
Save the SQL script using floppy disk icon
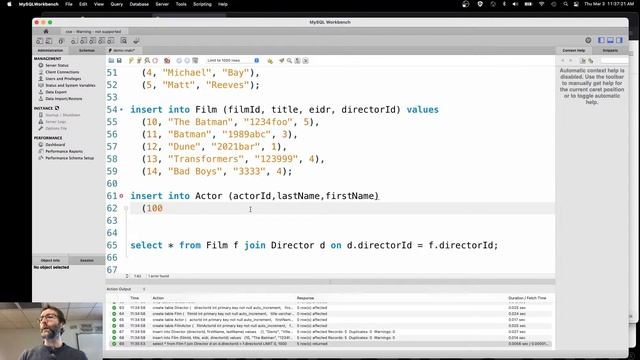click(119, 60)
